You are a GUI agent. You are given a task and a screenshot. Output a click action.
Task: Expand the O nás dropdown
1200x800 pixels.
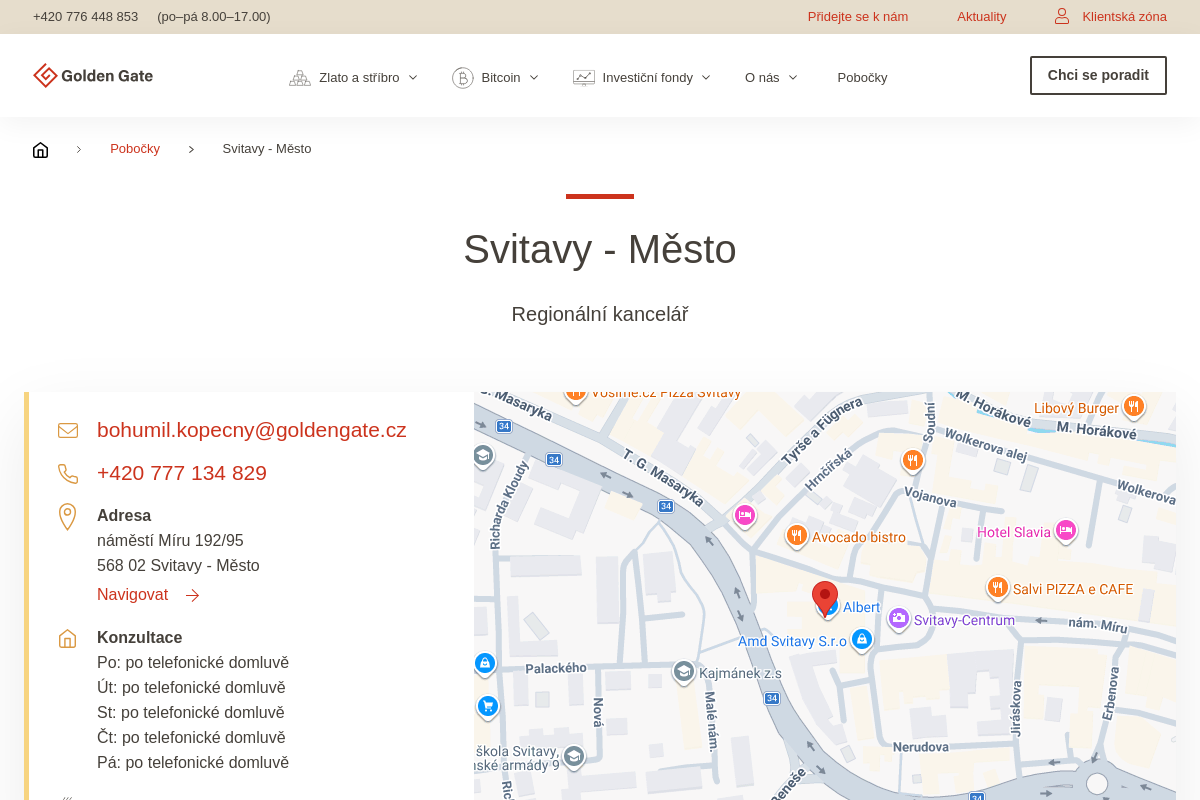click(x=771, y=78)
